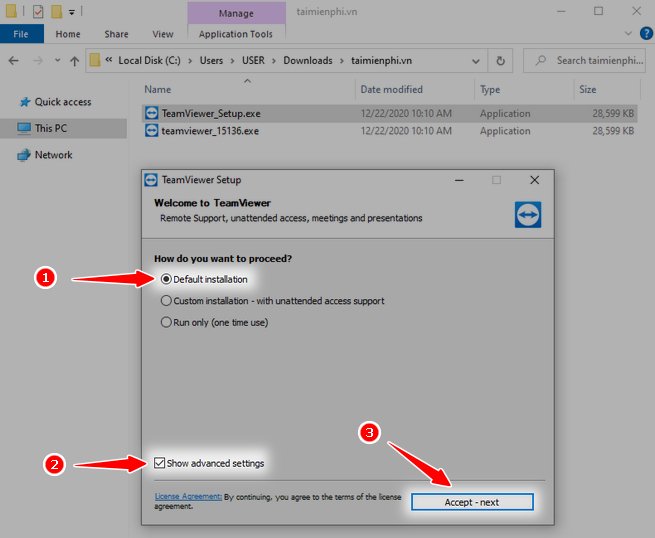Sort by Name column header
655x538 pixels.
157,89
